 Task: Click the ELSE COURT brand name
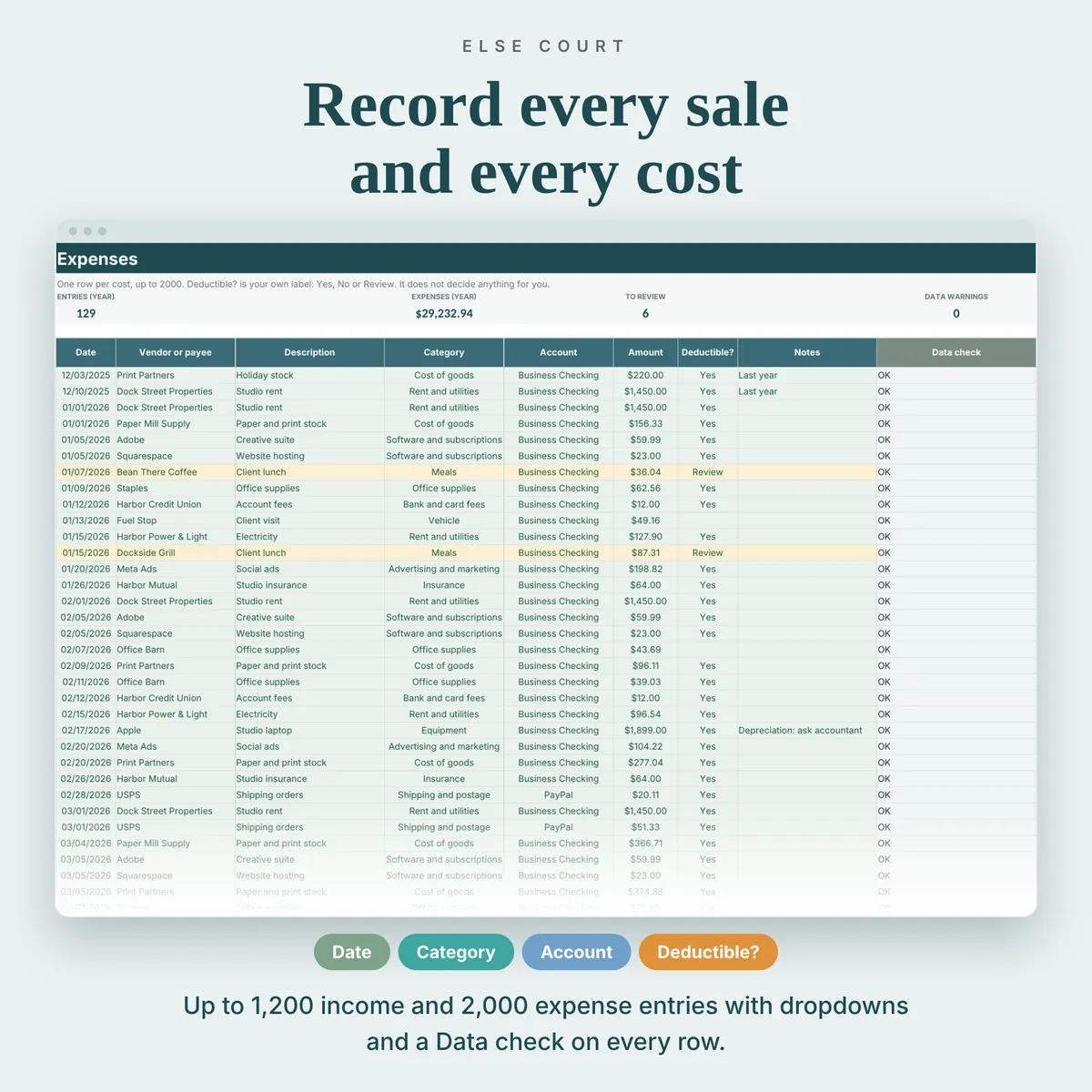(x=544, y=46)
